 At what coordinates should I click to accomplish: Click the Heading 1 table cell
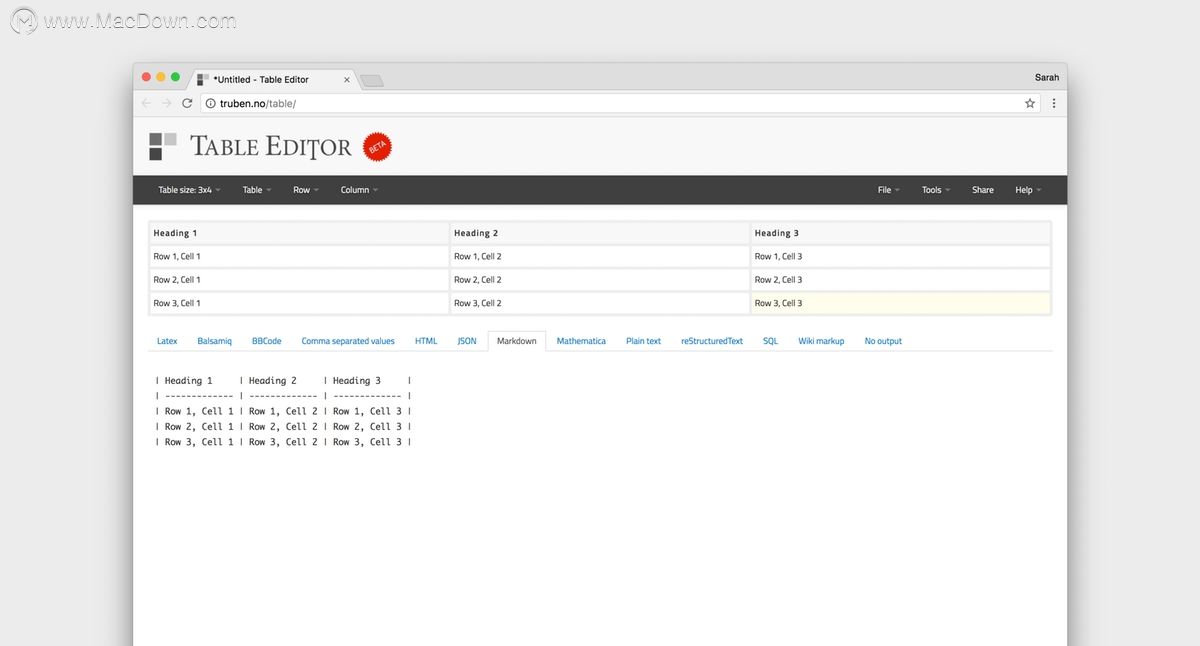pyautogui.click(x=299, y=233)
